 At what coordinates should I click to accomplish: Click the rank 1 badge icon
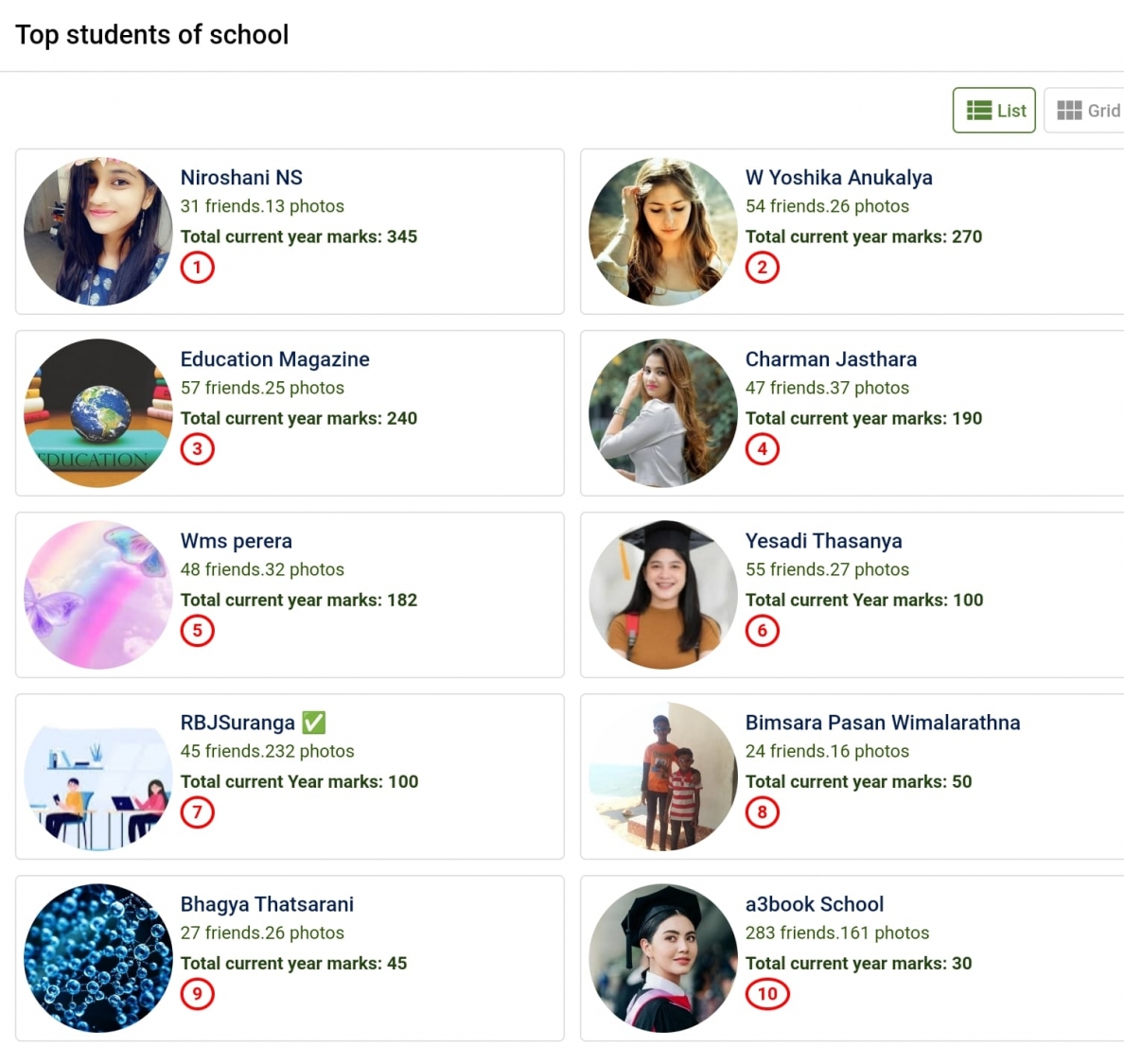coord(198,268)
